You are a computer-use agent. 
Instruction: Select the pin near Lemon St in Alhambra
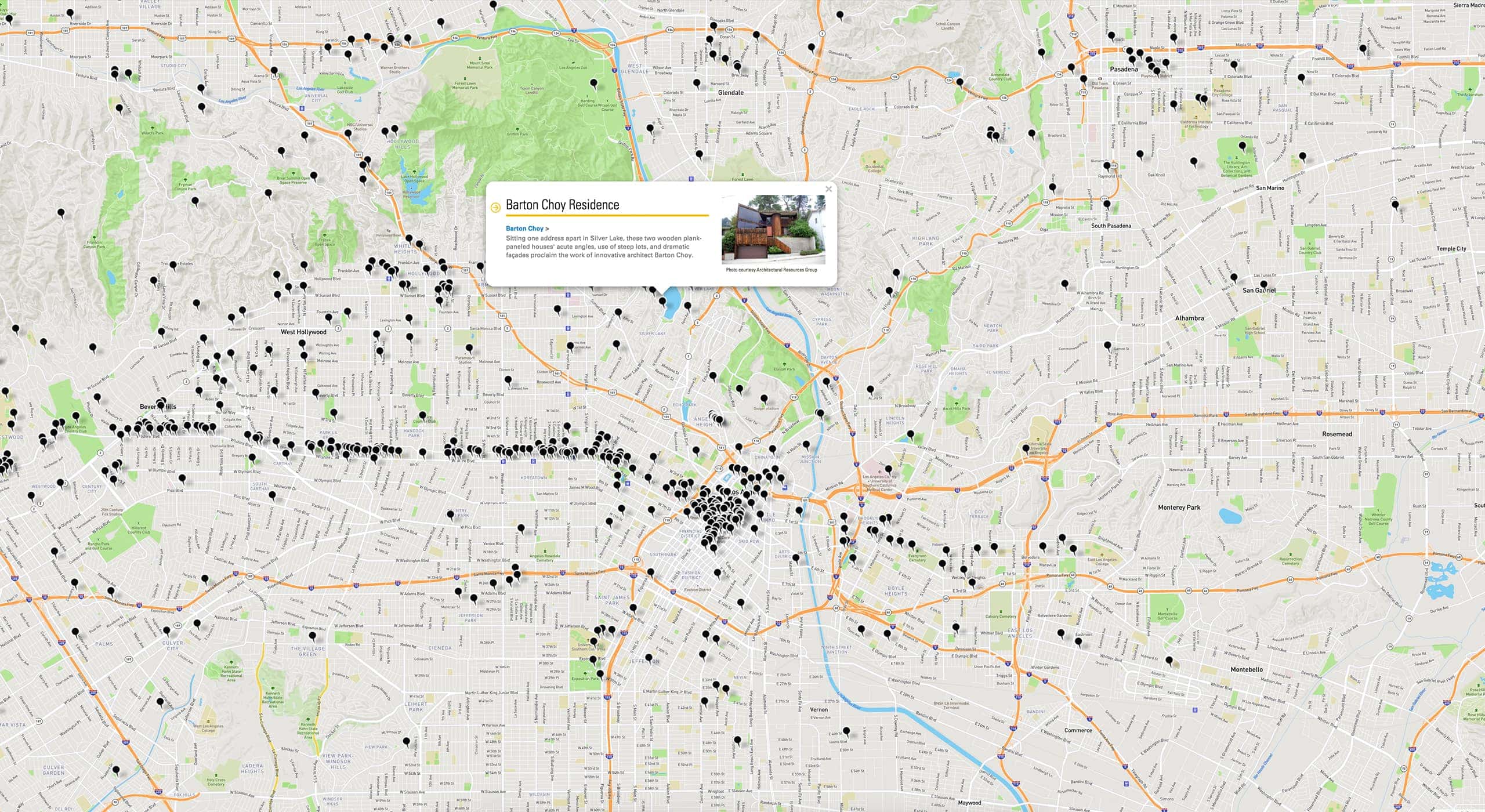pyautogui.click(x=1107, y=346)
